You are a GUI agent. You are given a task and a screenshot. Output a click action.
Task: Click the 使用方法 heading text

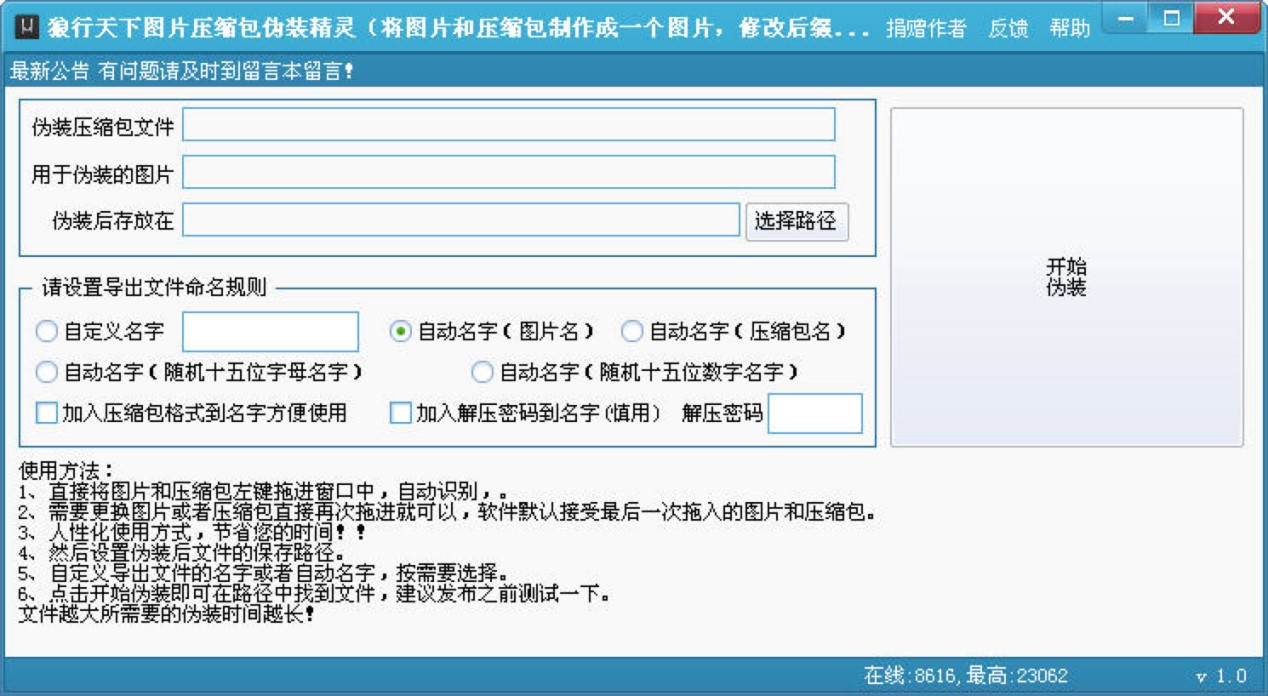click(x=67, y=470)
